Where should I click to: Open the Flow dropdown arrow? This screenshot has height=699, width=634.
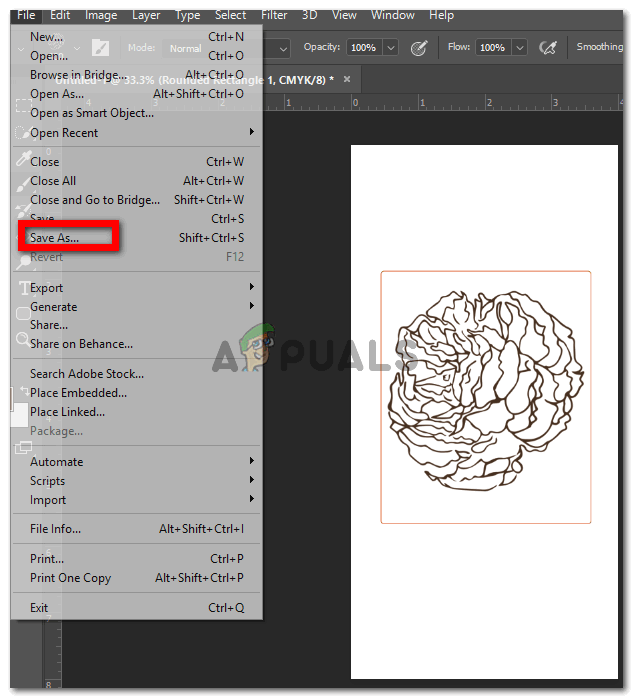tap(519, 47)
